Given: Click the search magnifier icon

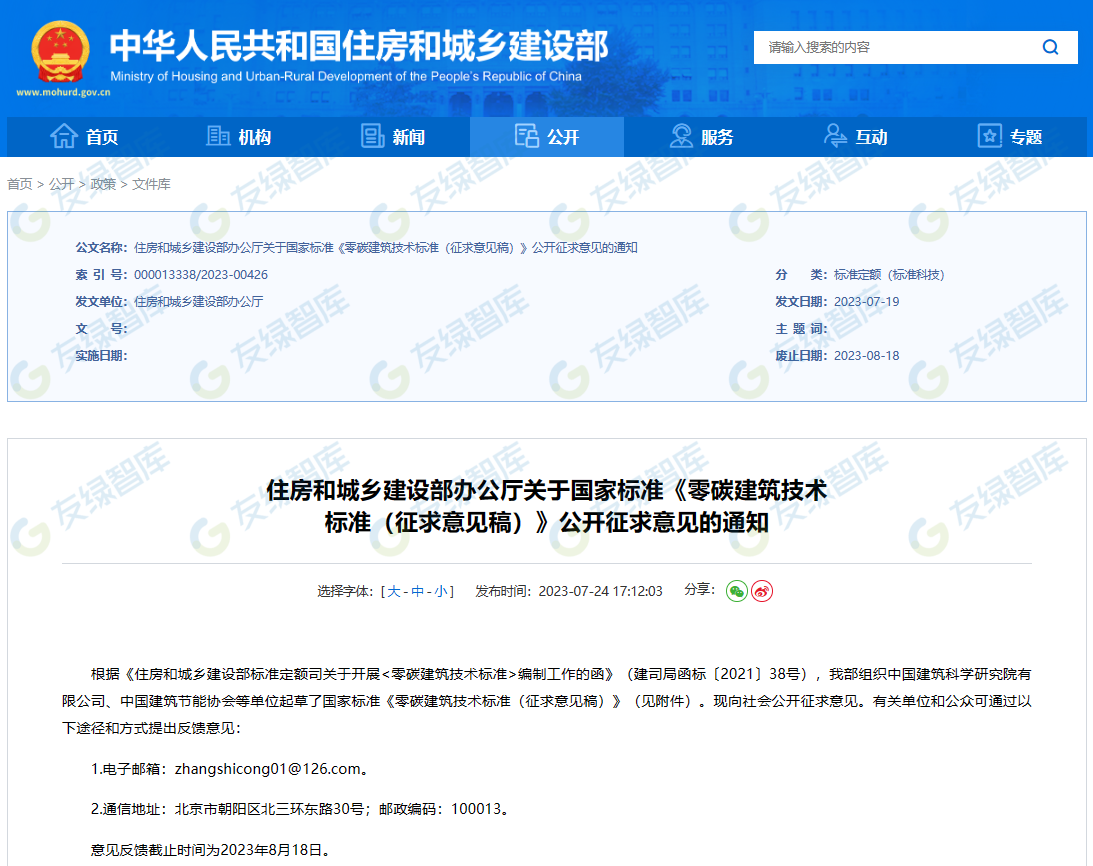Looking at the screenshot, I should point(1050,47).
